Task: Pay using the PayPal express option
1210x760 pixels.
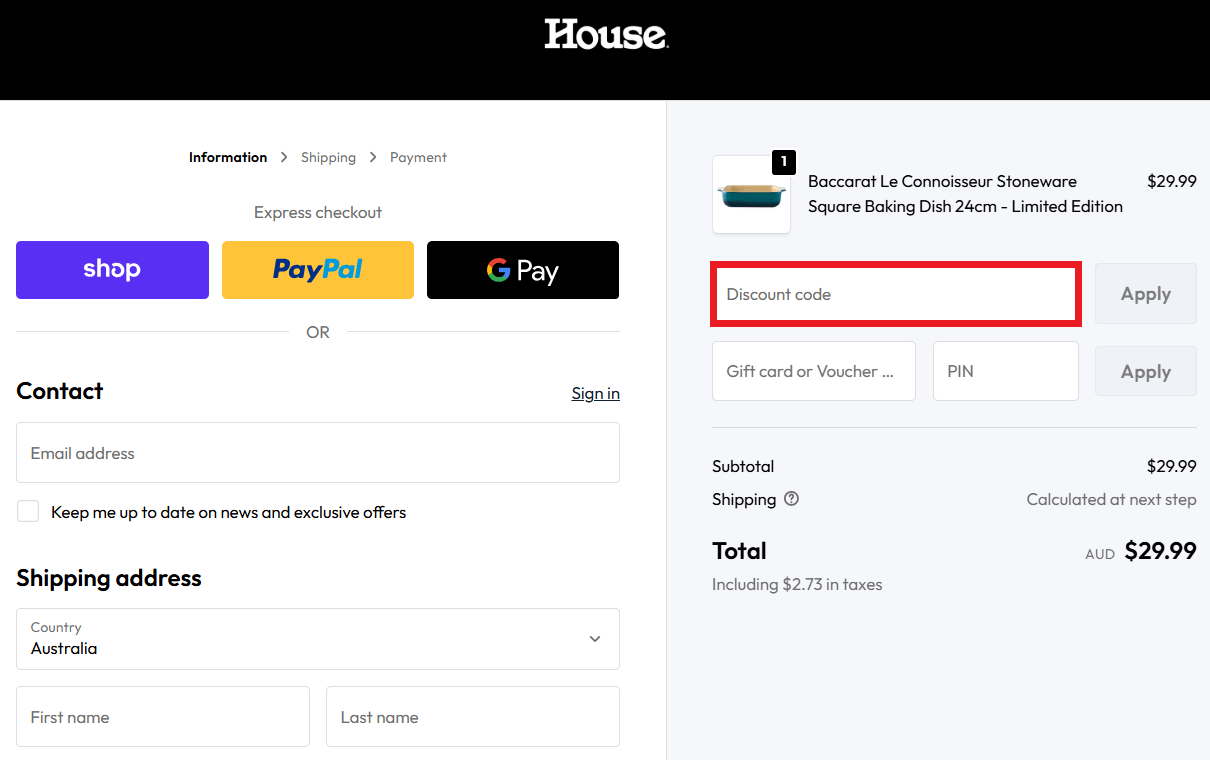Action: click(317, 269)
